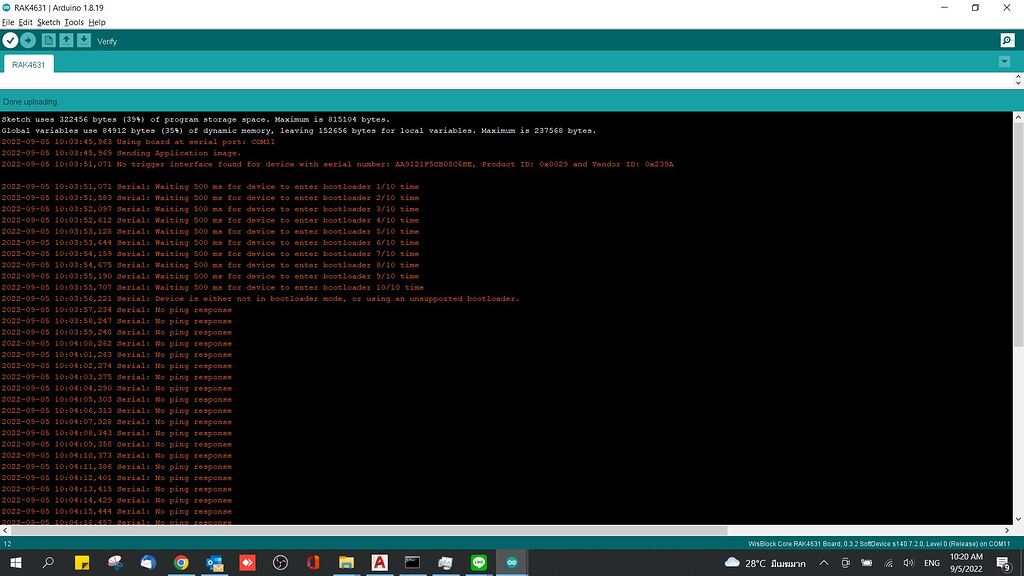The height and width of the screenshot is (576, 1024).
Task: Open File Explorer from the taskbar
Action: tap(345, 562)
